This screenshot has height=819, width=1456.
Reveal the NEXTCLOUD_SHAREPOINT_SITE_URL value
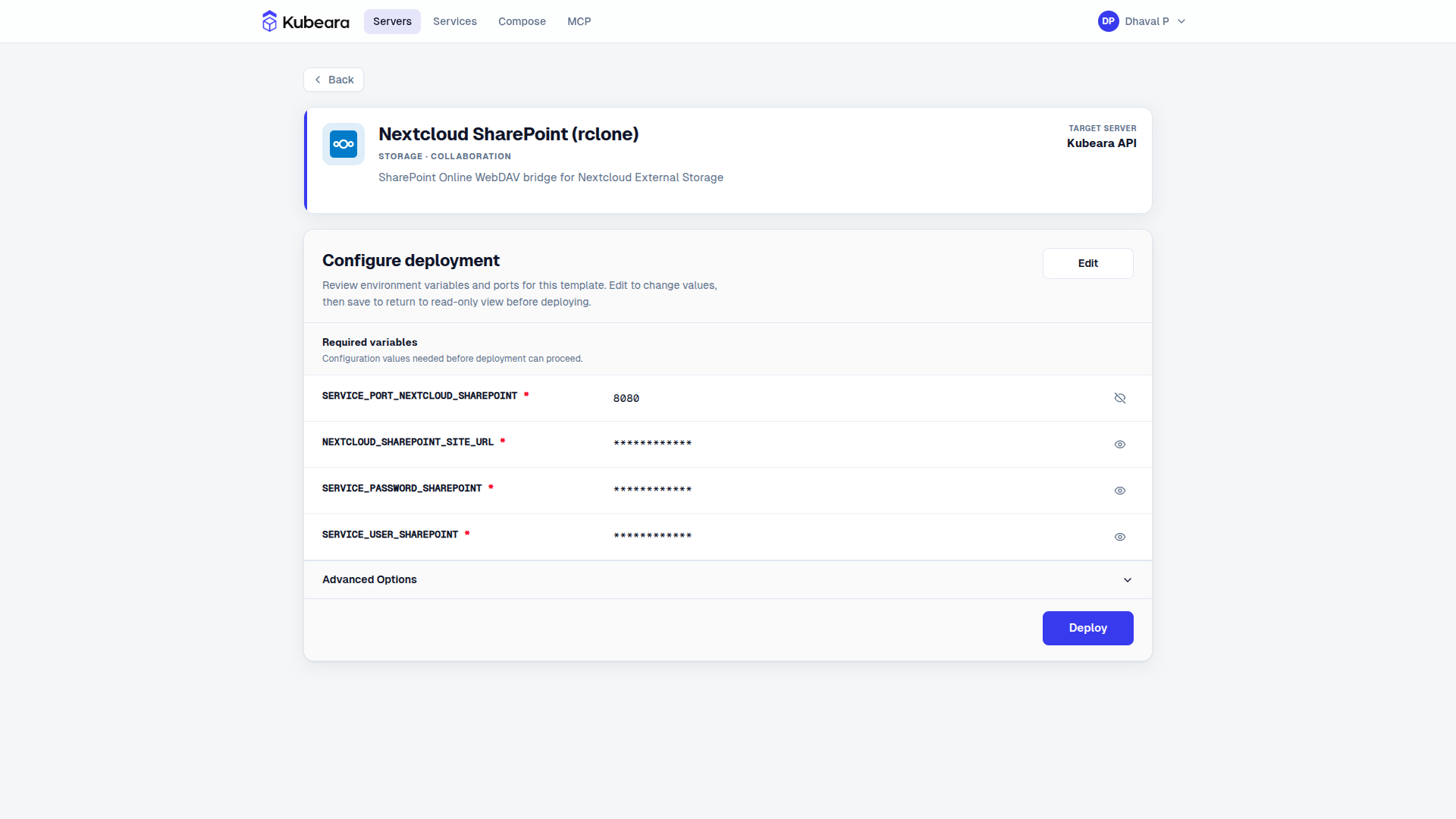point(1120,444)
